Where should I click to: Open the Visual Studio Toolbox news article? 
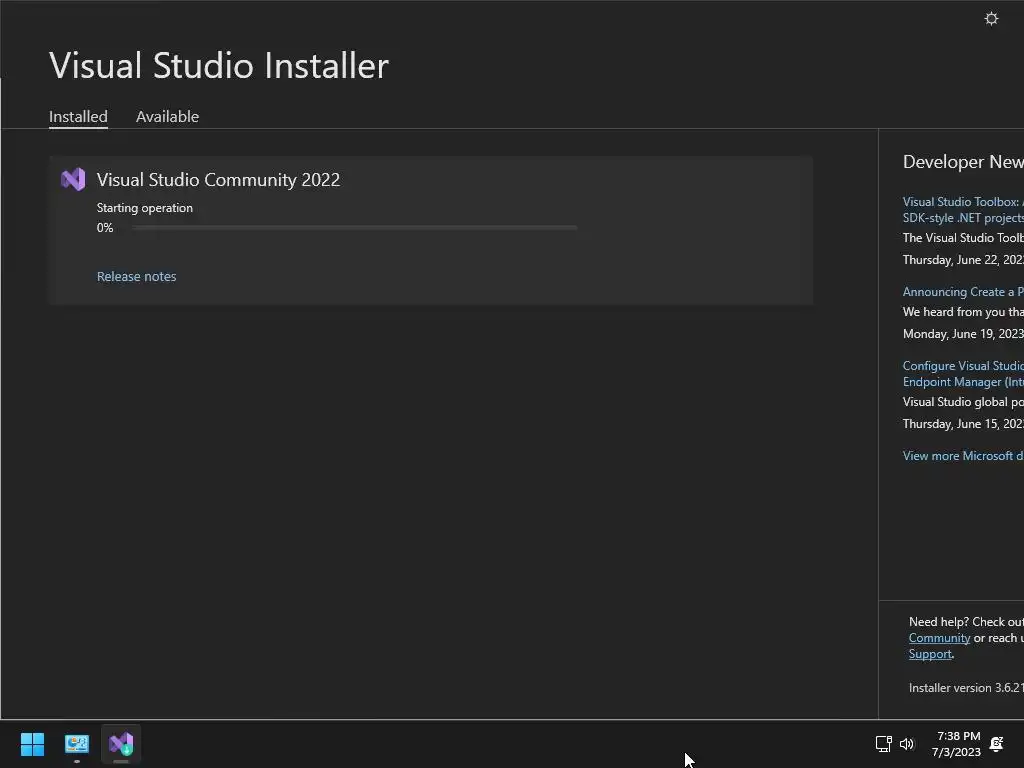pos(962,209)
